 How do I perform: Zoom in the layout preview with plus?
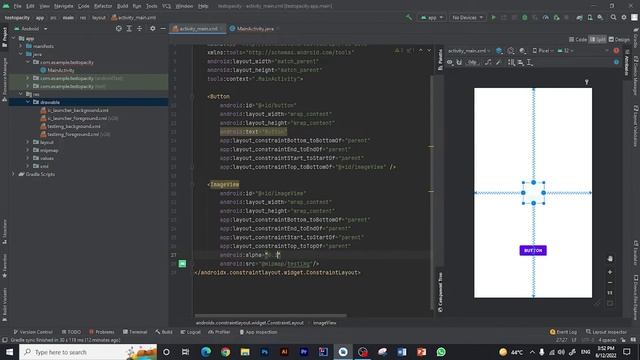point(610,272)
